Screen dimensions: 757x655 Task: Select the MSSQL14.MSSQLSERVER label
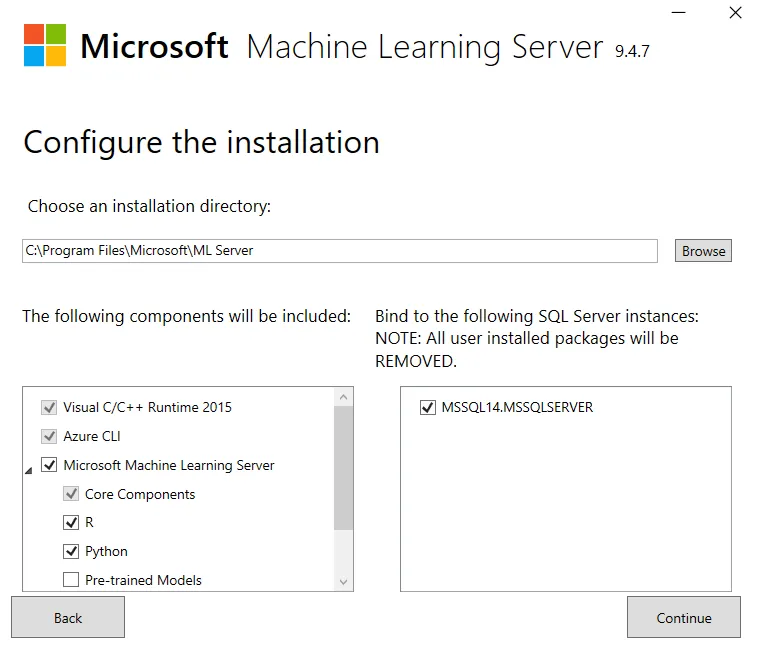[x=517, y=407]
